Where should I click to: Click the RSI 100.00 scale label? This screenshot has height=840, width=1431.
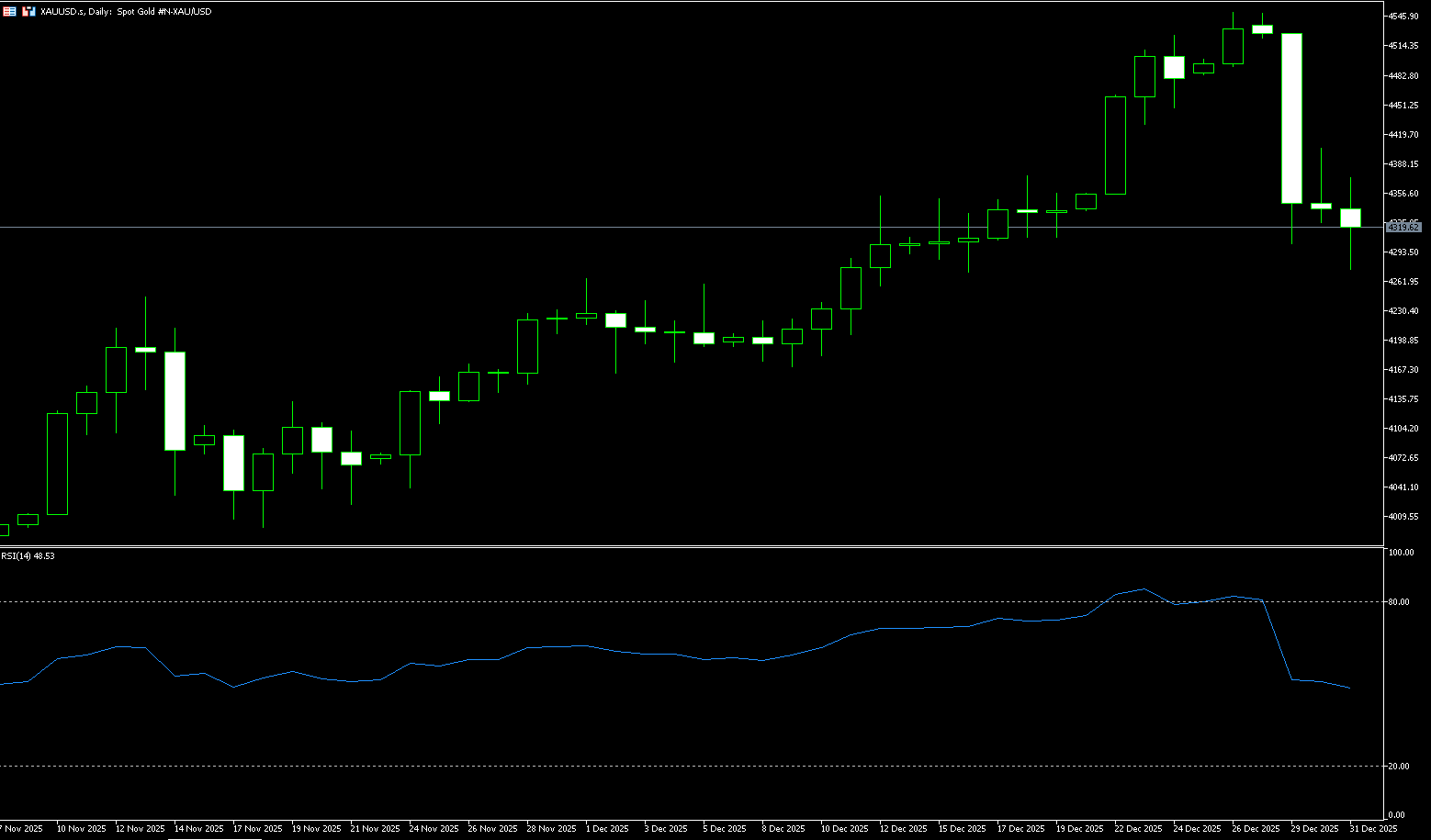tap(1401, 553)
